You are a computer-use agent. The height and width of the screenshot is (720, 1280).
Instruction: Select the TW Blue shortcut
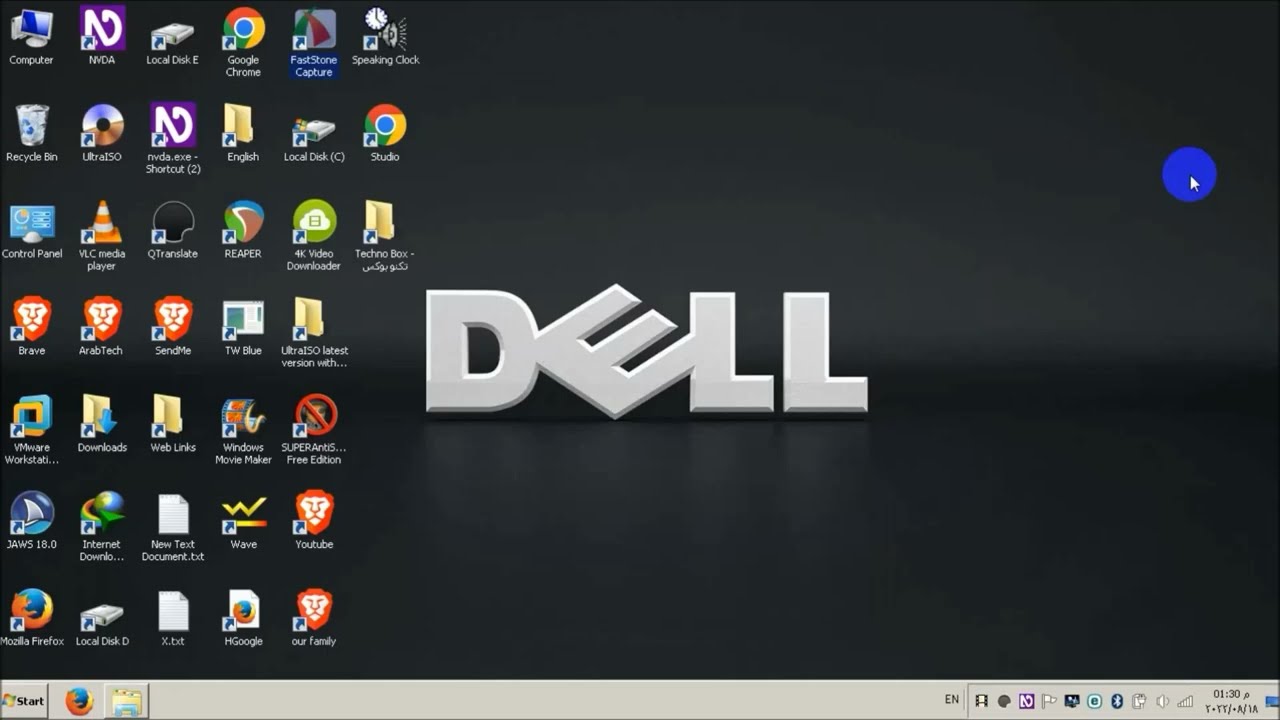point(243,328)
